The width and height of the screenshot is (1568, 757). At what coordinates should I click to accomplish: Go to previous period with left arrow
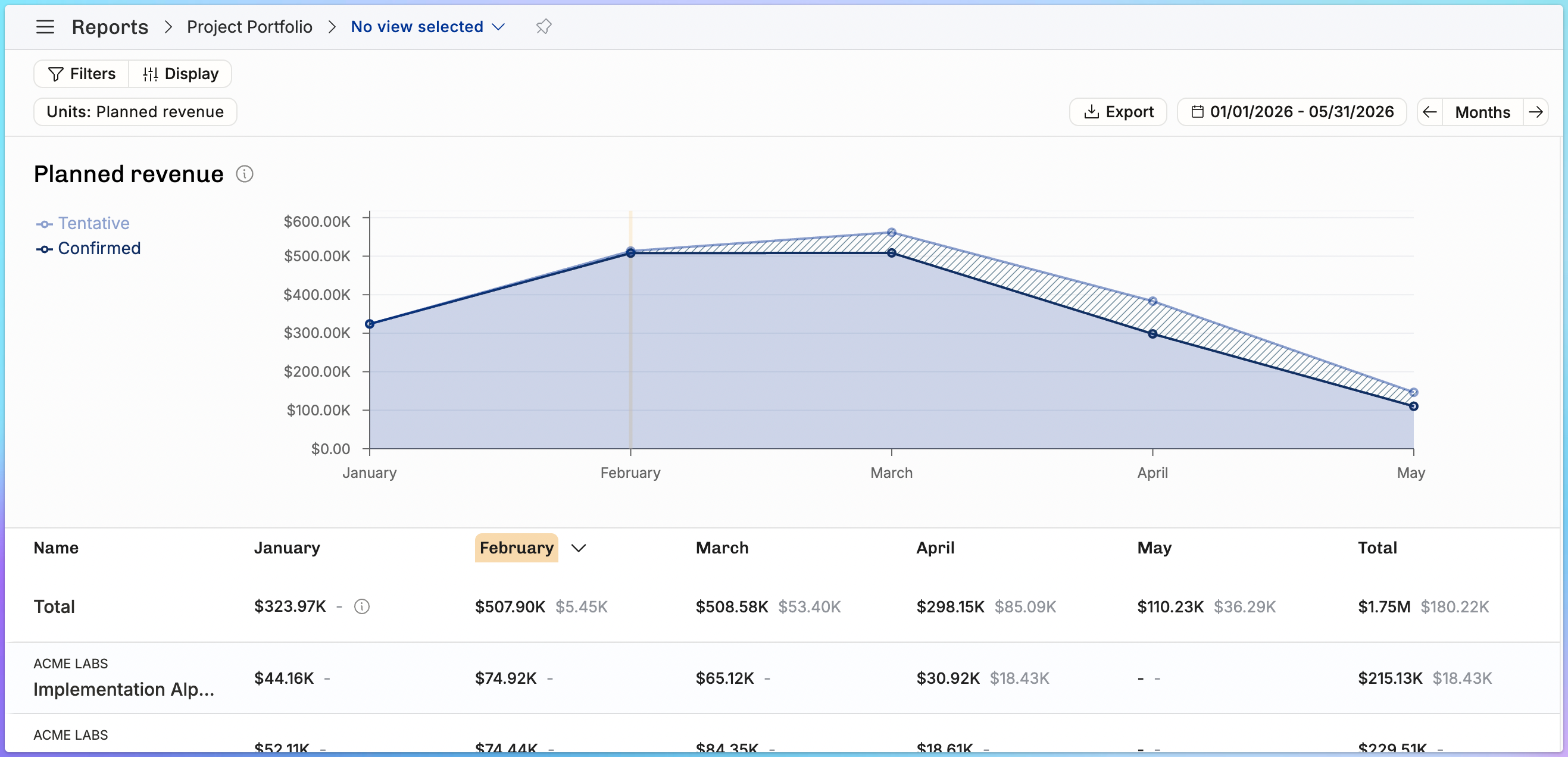coord(1430,112)
